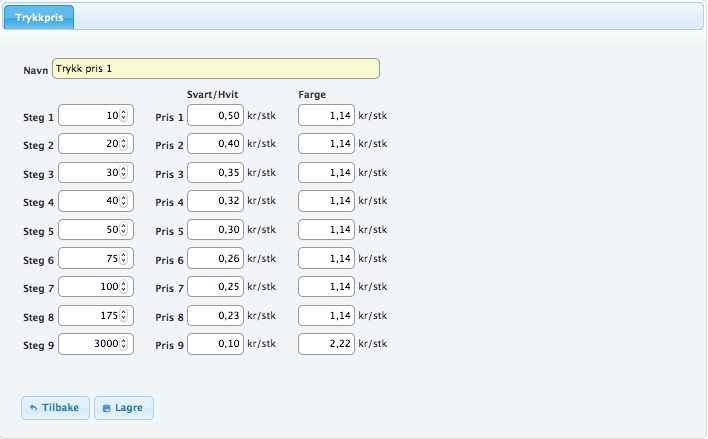Click the stepper arrows on Steg 9

(124, 345)
